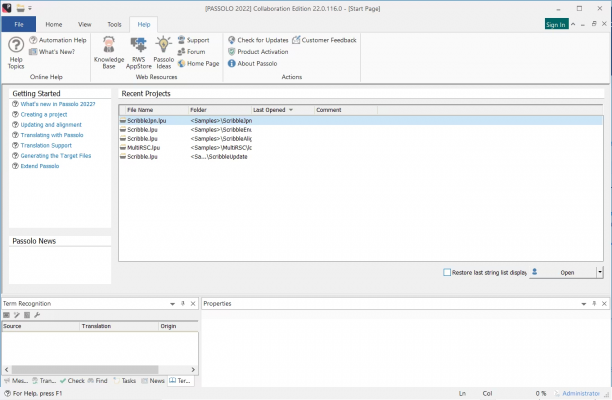Image resolution: width=612 pixels, height=400 pixels.
Task: Open Help Topics
Action: pyautogui.click(x=16, y=53)
